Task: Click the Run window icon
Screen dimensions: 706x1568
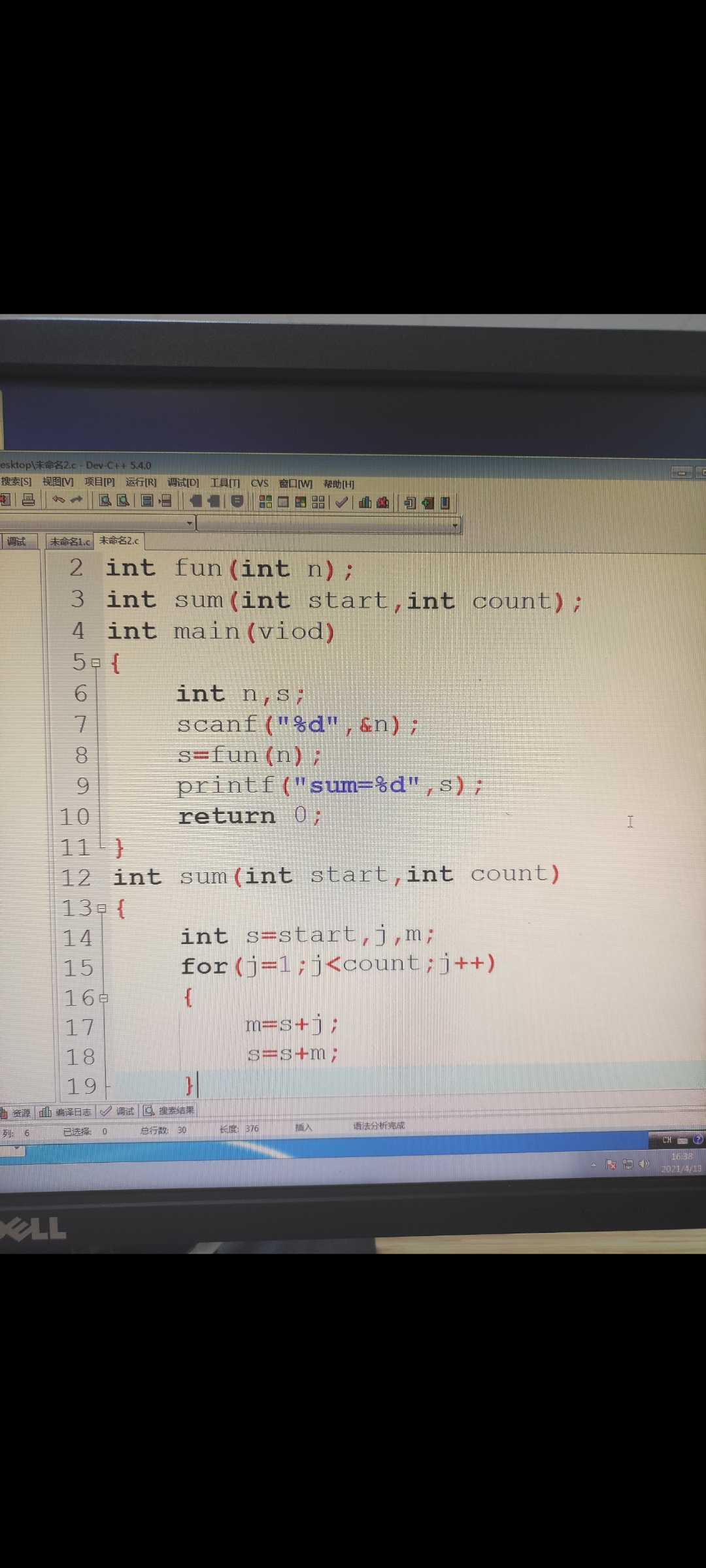Action: click(x=283, y=502)
